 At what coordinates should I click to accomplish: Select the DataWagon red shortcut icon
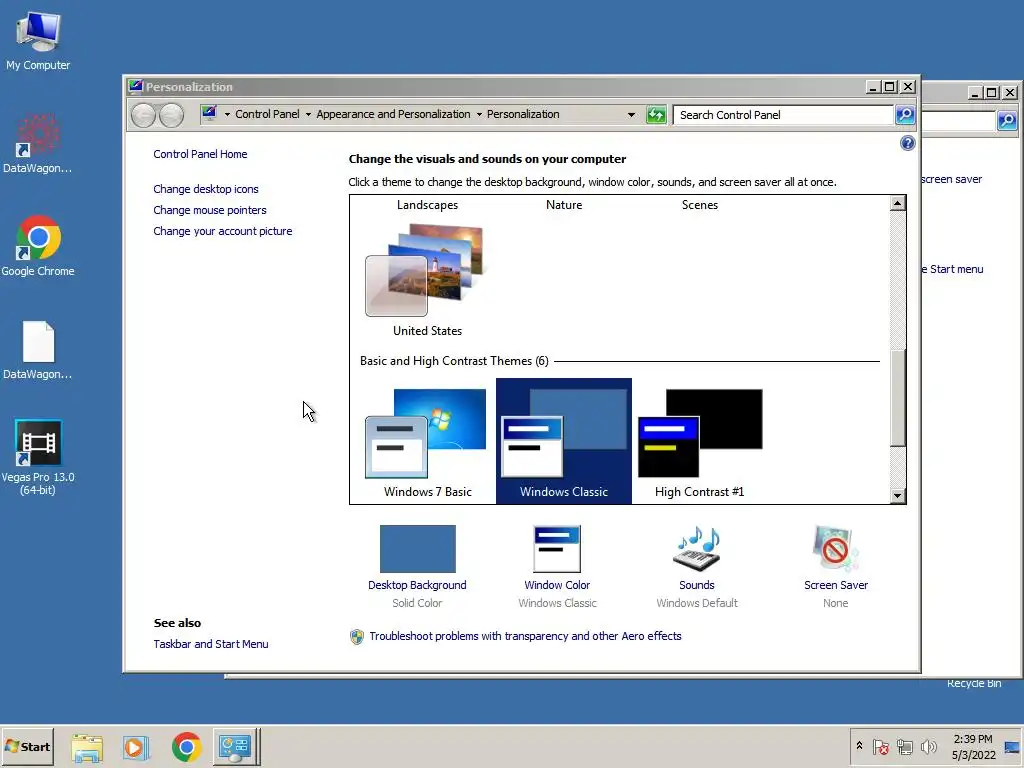38,143
